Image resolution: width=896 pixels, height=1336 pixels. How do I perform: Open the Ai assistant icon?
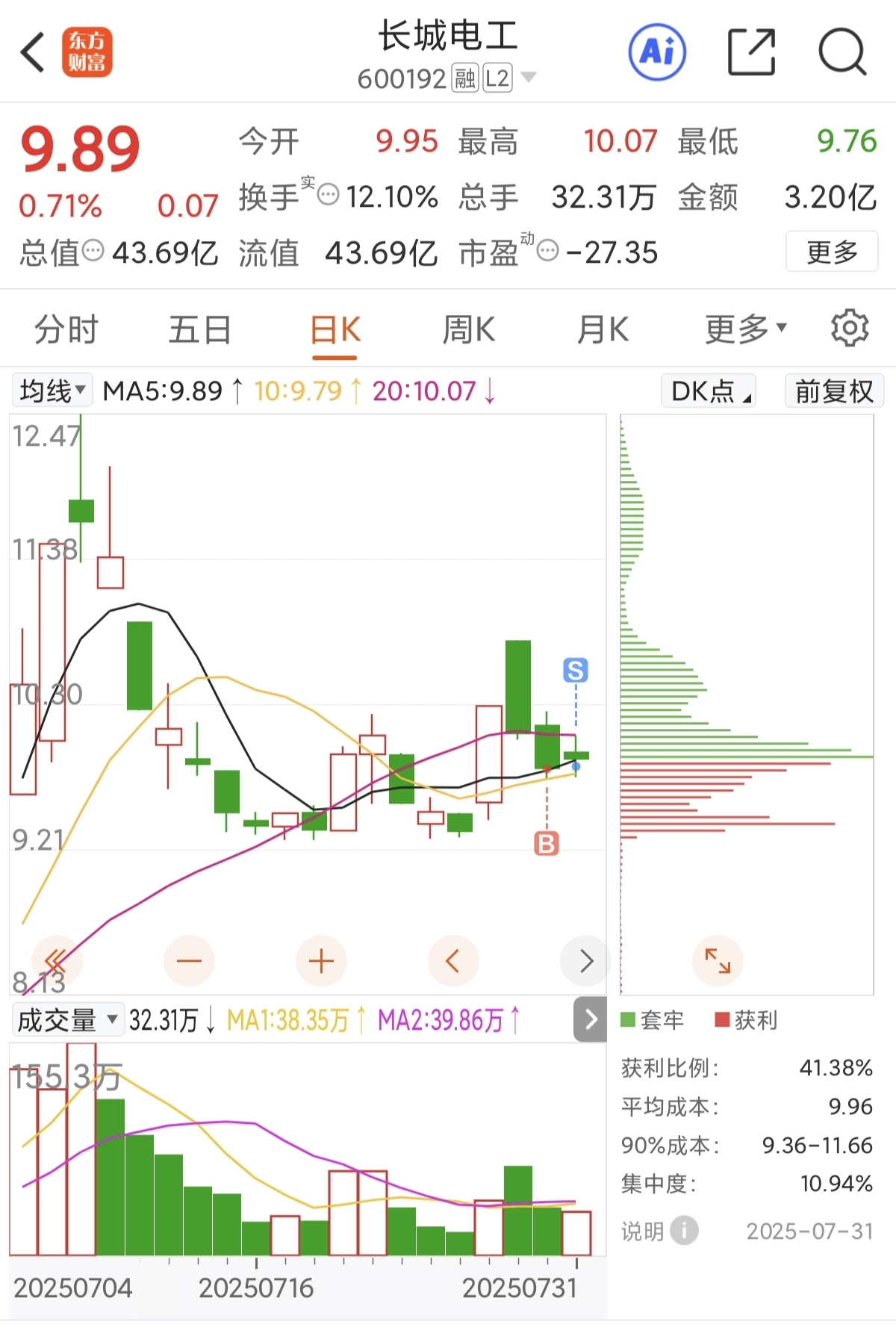point(657,52)
